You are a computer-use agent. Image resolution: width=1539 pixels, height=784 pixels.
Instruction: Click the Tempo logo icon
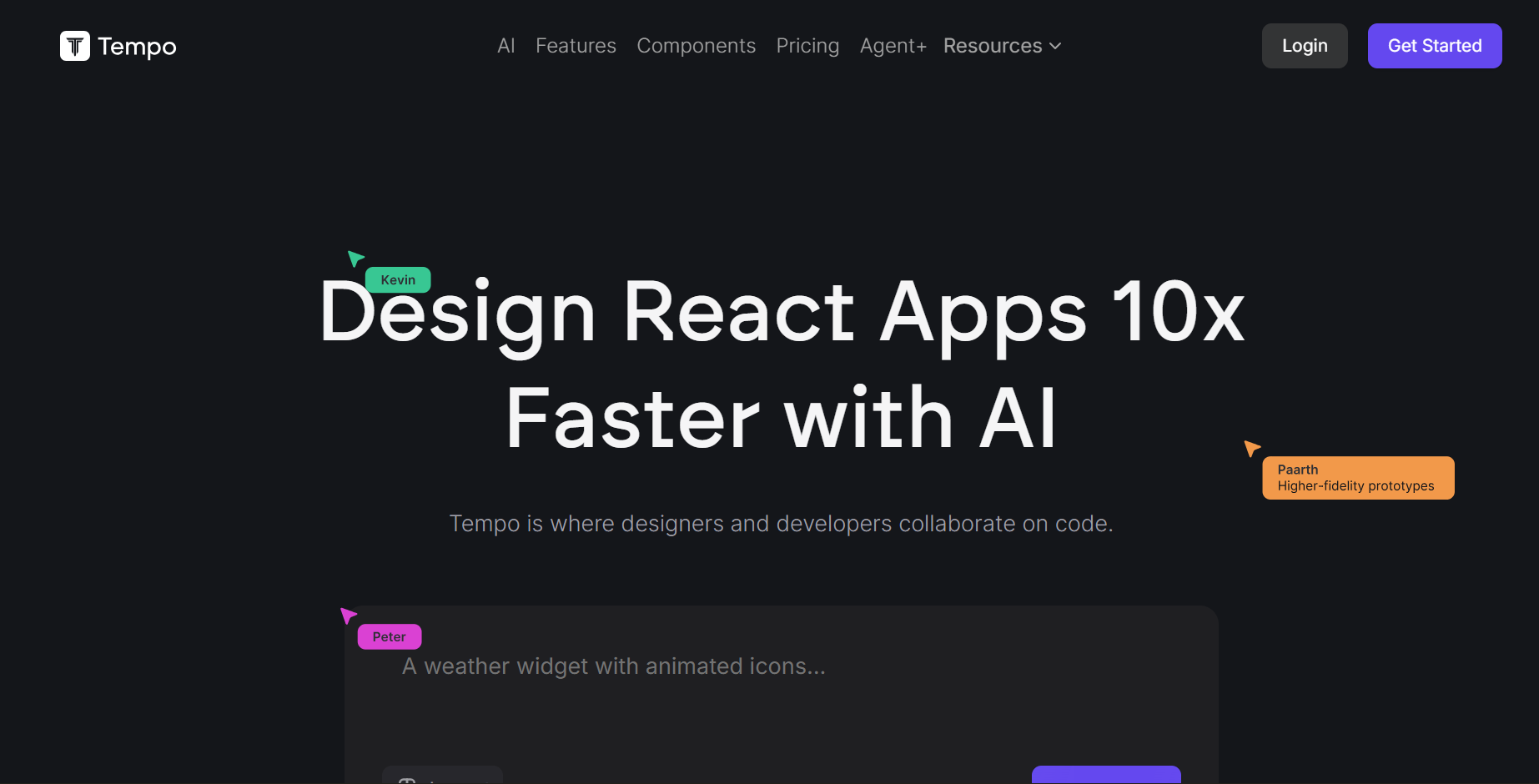tap(75, 46)
